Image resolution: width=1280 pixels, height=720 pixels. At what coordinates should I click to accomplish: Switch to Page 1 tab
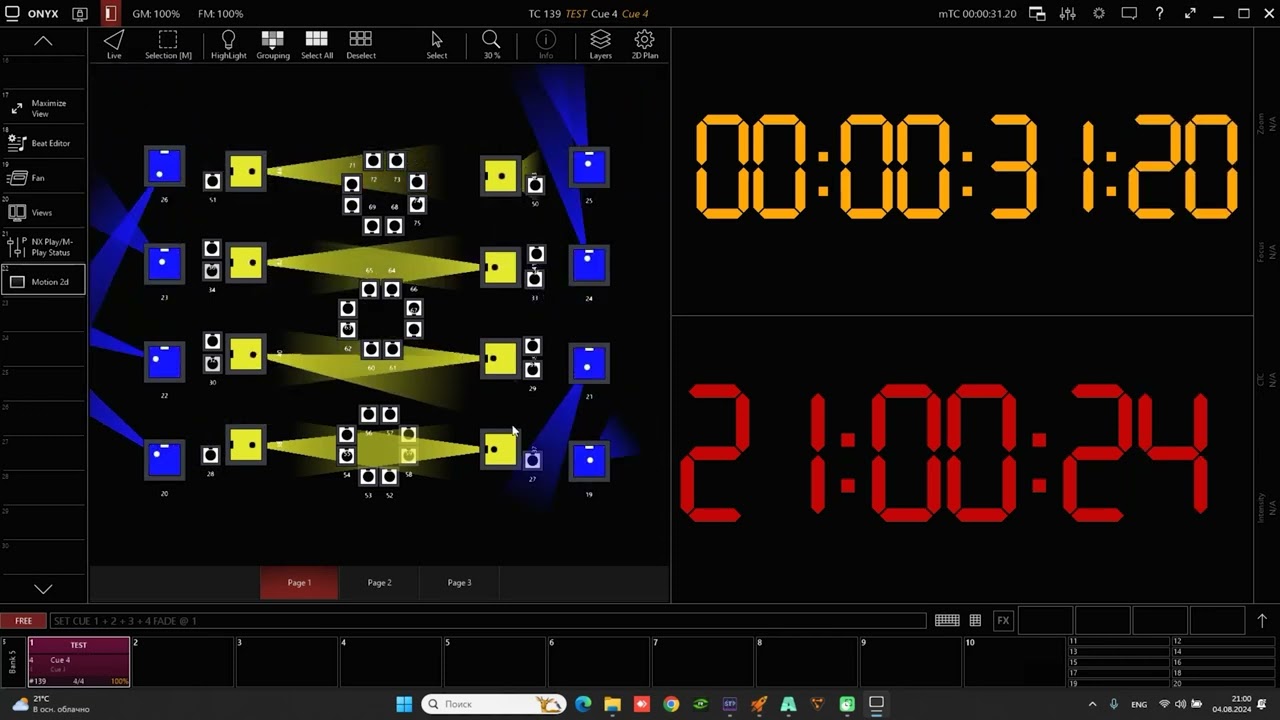tap(299, 582)
